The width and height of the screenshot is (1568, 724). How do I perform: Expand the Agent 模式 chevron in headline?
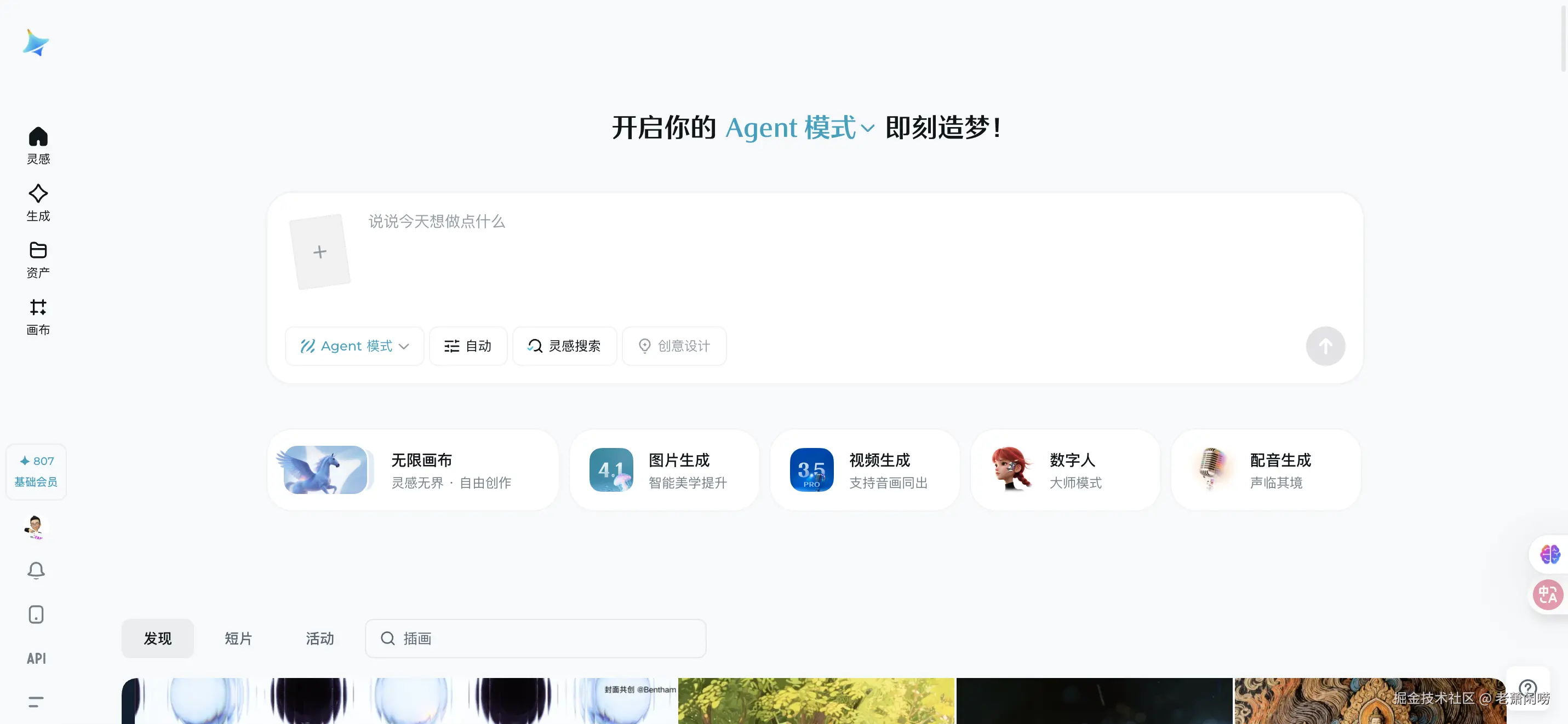click(x=867, y=128)
